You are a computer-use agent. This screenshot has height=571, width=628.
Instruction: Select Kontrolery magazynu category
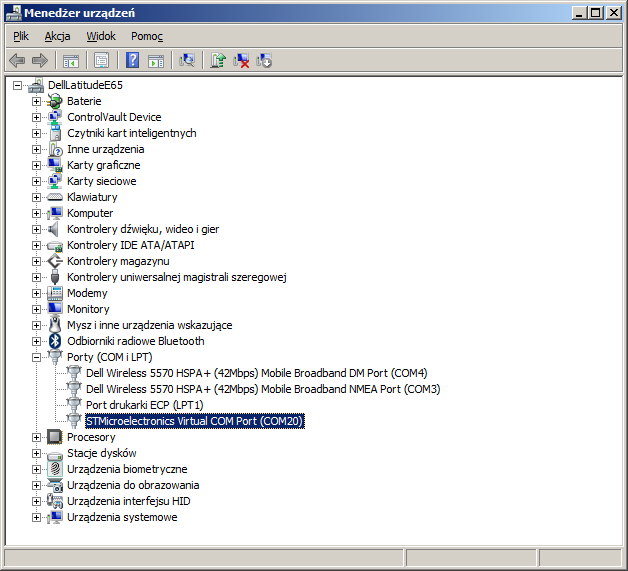click(118, 261)
